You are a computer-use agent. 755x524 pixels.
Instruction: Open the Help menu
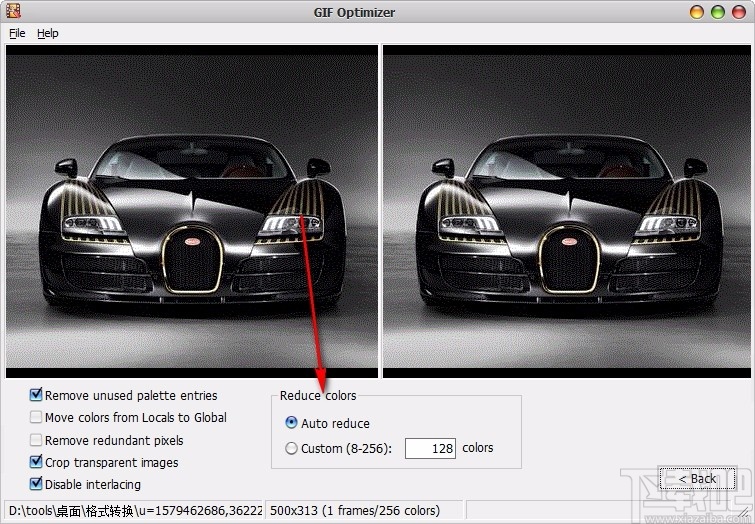point(48,33)
